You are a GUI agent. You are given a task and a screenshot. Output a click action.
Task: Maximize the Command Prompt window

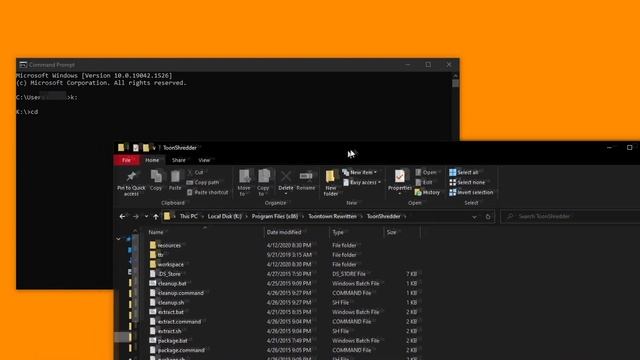(x=428, y=64)
